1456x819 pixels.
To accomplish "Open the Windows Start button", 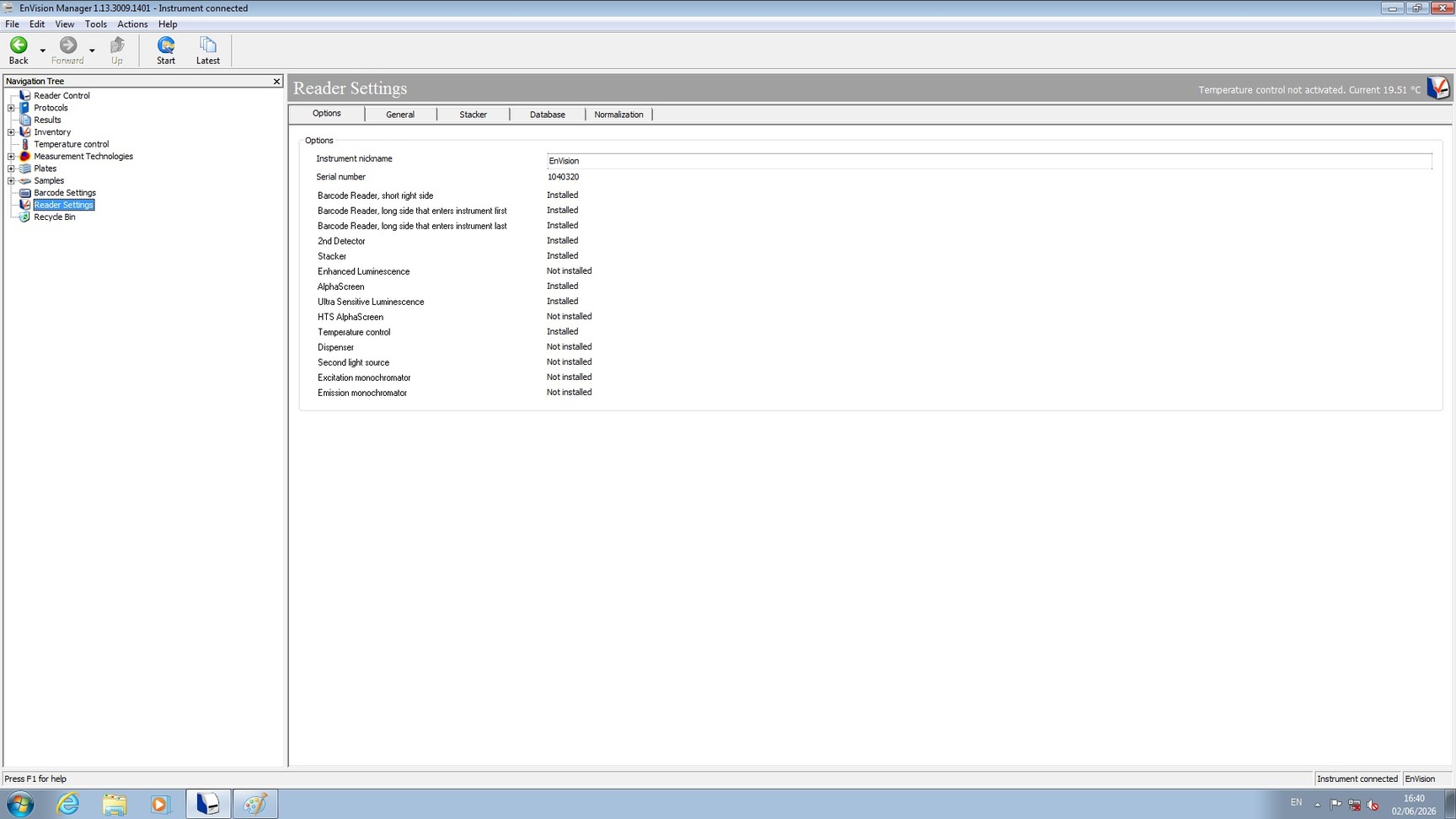I will point(19,804).
